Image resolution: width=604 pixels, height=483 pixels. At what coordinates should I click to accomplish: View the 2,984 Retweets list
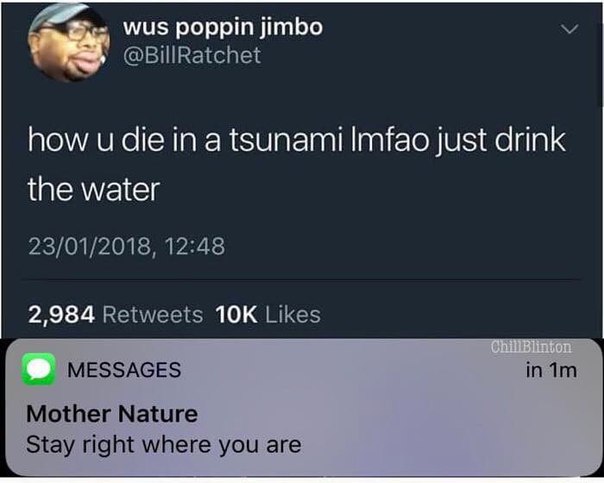coord(115,315)
